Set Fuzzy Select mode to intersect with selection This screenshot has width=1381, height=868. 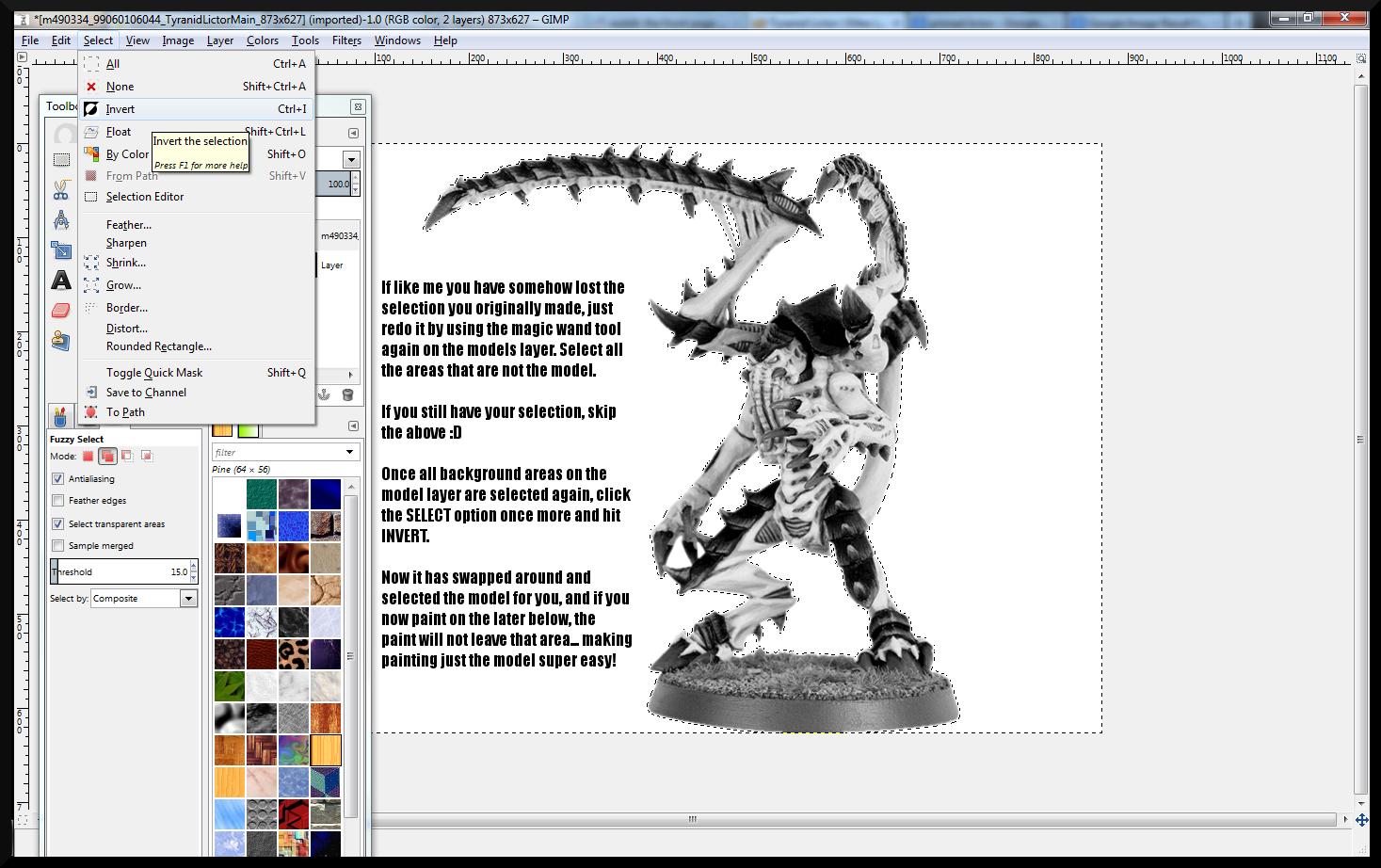(147, 456)
